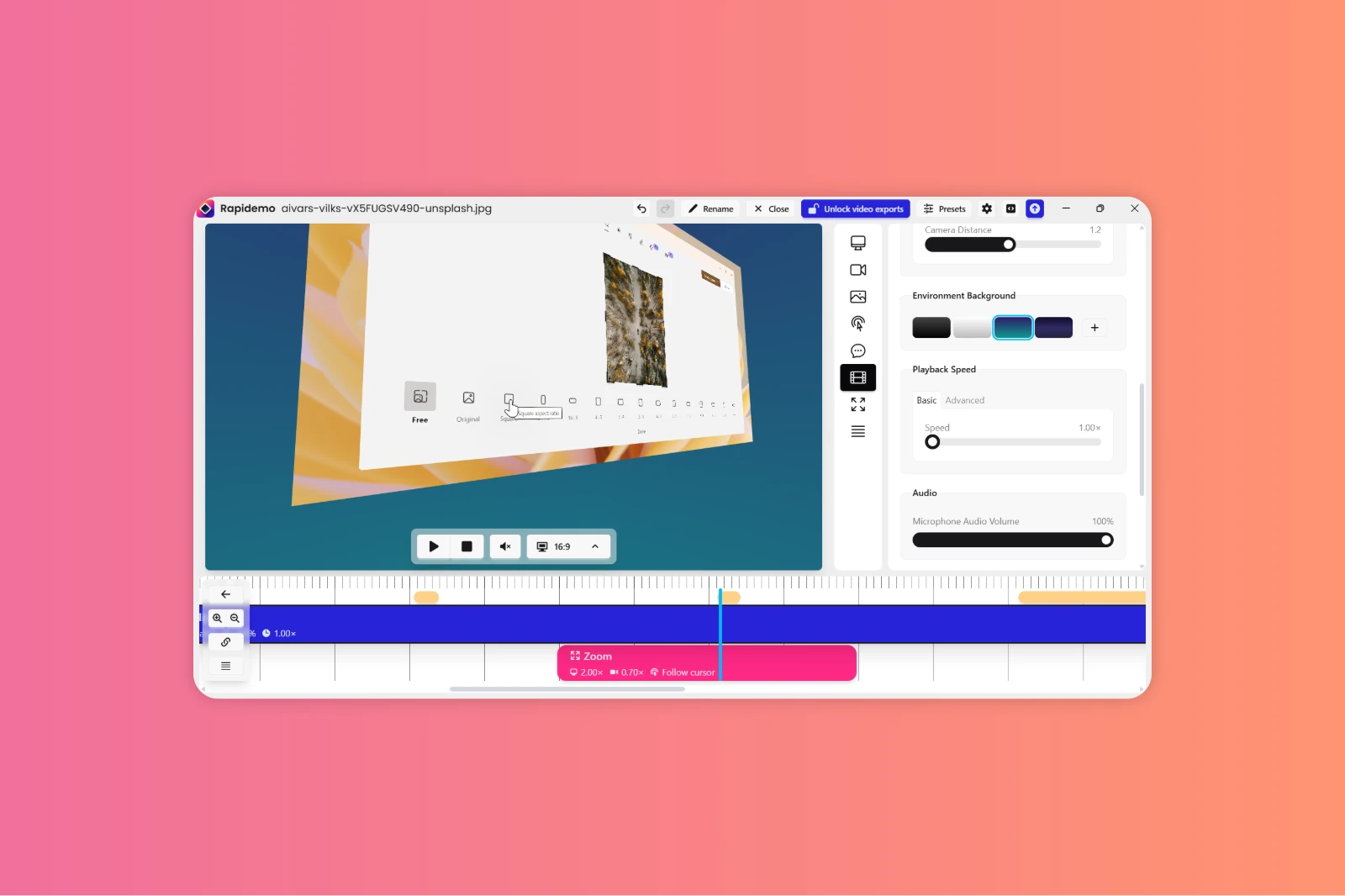Open the Presets menu

[x=945, y=209]
